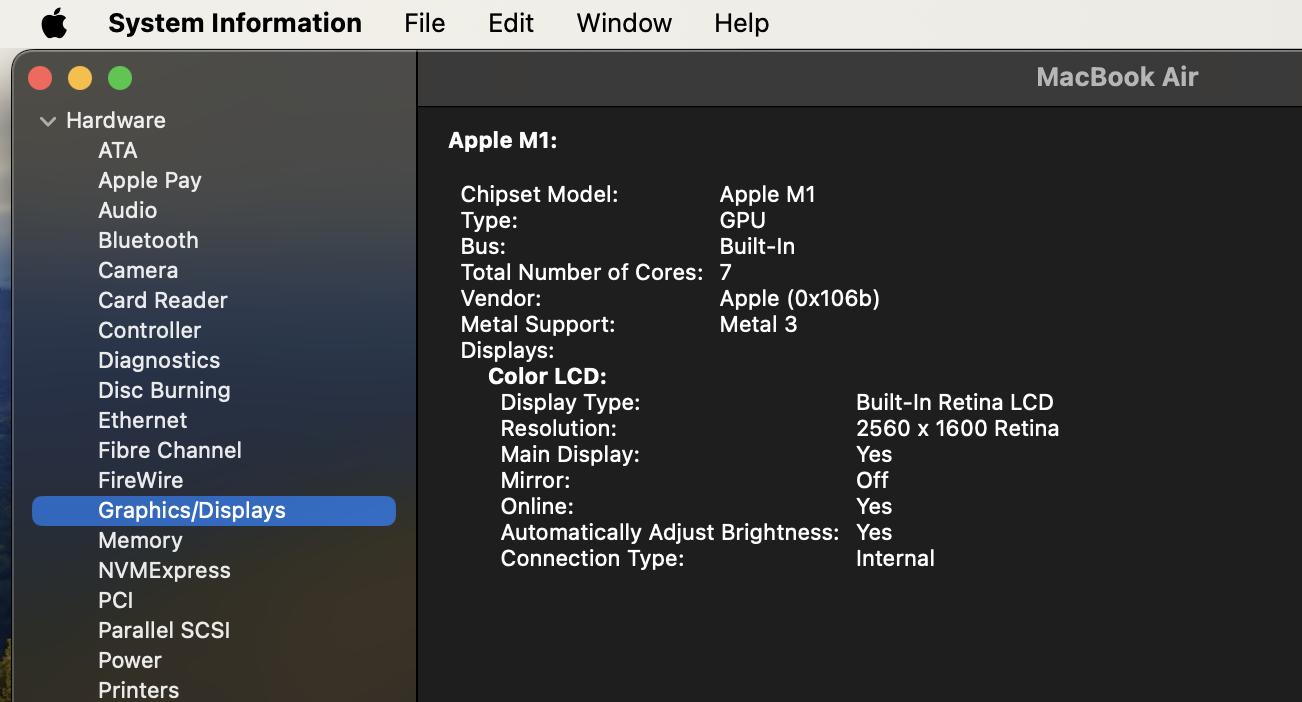This screenshot has height=702, width=1302.
Task: Click the Built-In Retina LCD value
Action: [x=954, y=402]
